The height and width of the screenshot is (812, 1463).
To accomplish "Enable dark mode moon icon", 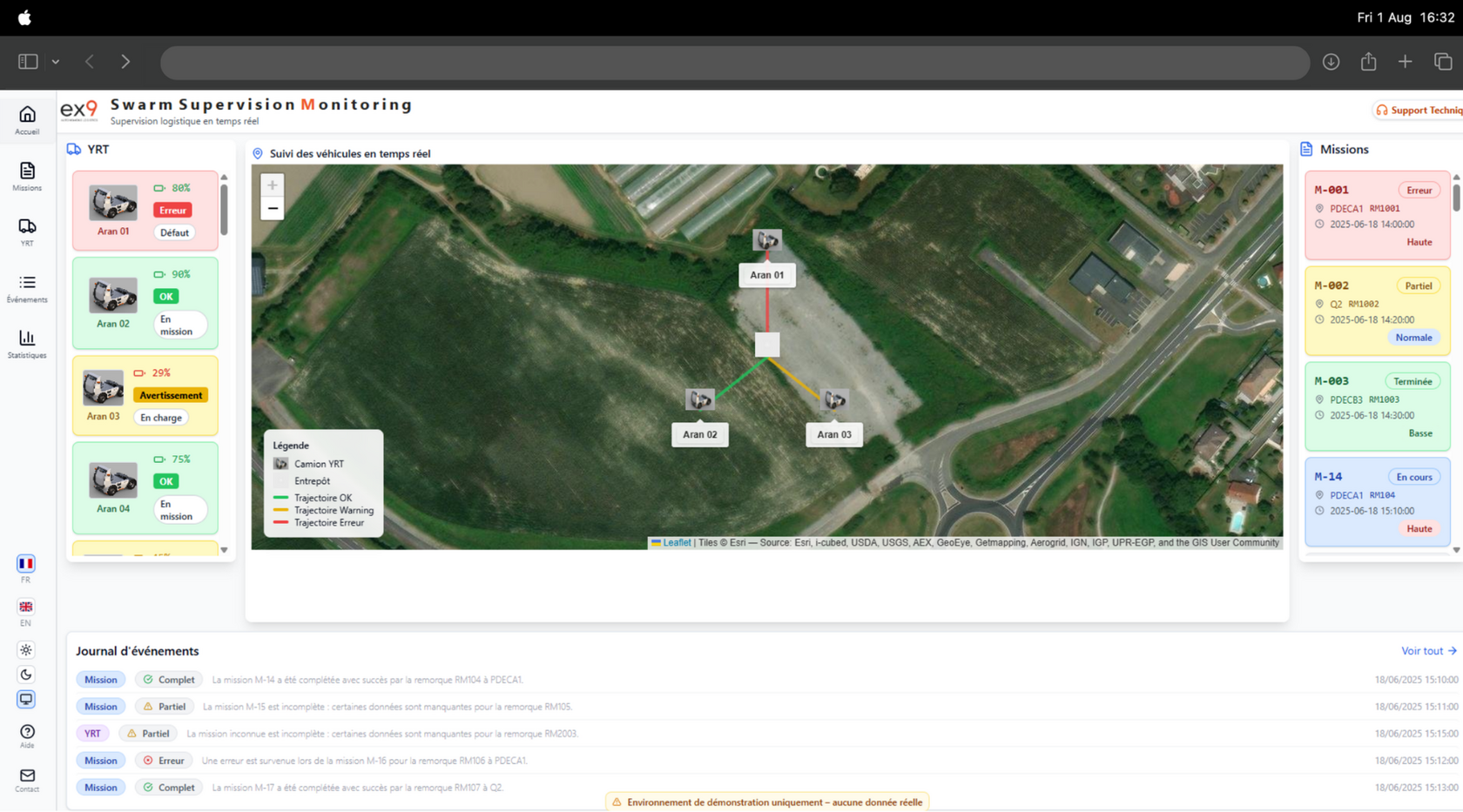I will click(x=26, y=674).
